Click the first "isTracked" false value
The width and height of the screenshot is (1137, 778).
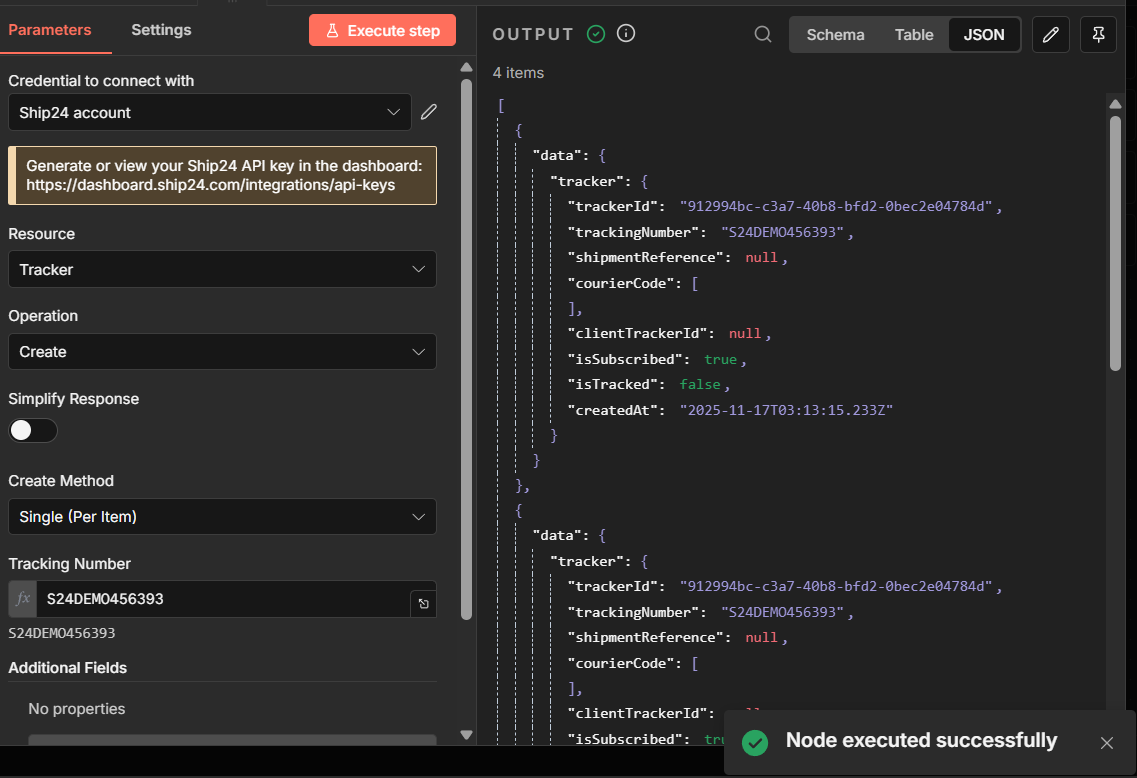point(700,384)
